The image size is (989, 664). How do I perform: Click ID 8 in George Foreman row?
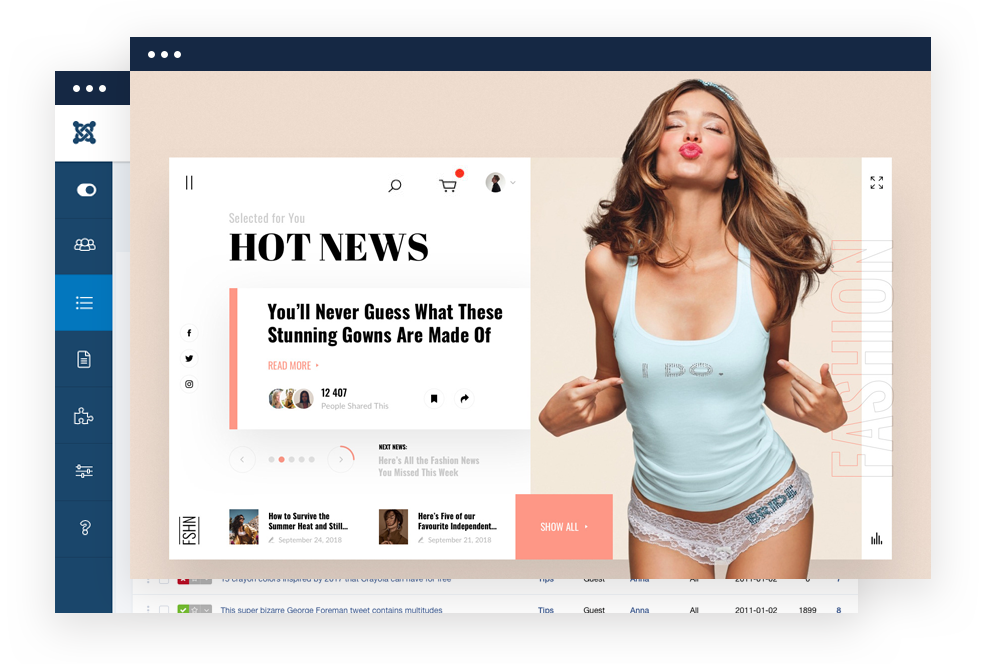(x=839, y=610)
